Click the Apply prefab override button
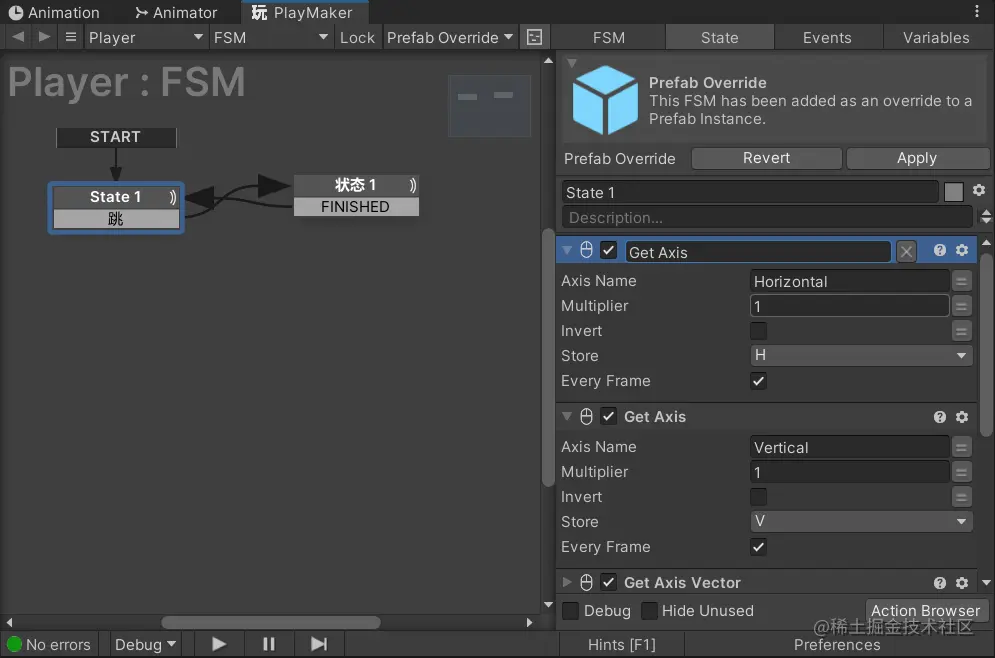The image size is (995, 658). [918, 158]
